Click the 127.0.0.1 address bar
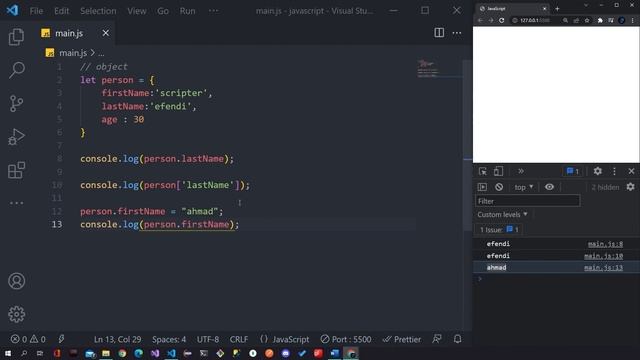640x360 pixels. [x=535, y=20]
